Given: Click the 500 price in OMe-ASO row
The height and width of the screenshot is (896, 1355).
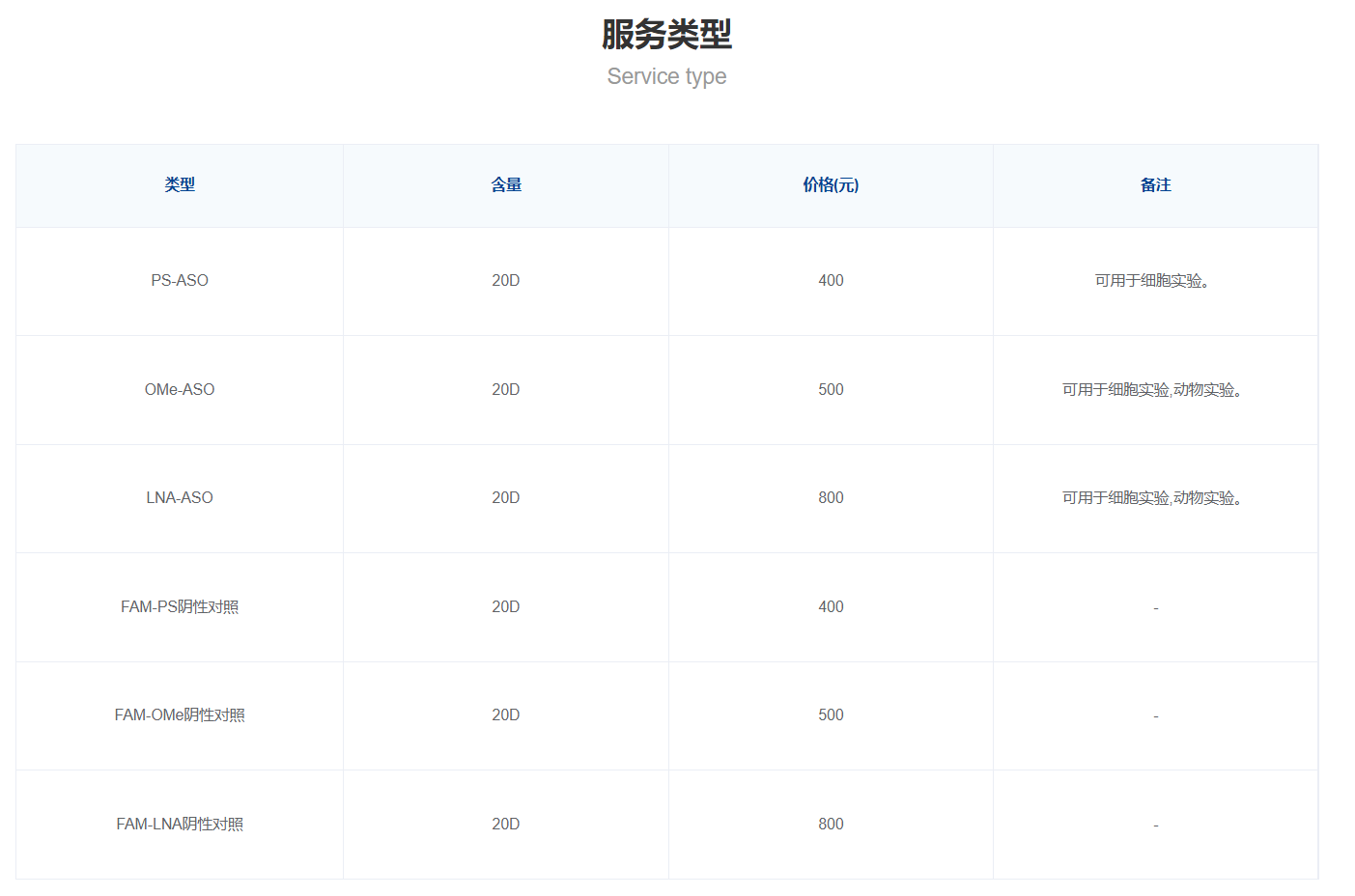Looking at the screenshot, I should (831, 389).
